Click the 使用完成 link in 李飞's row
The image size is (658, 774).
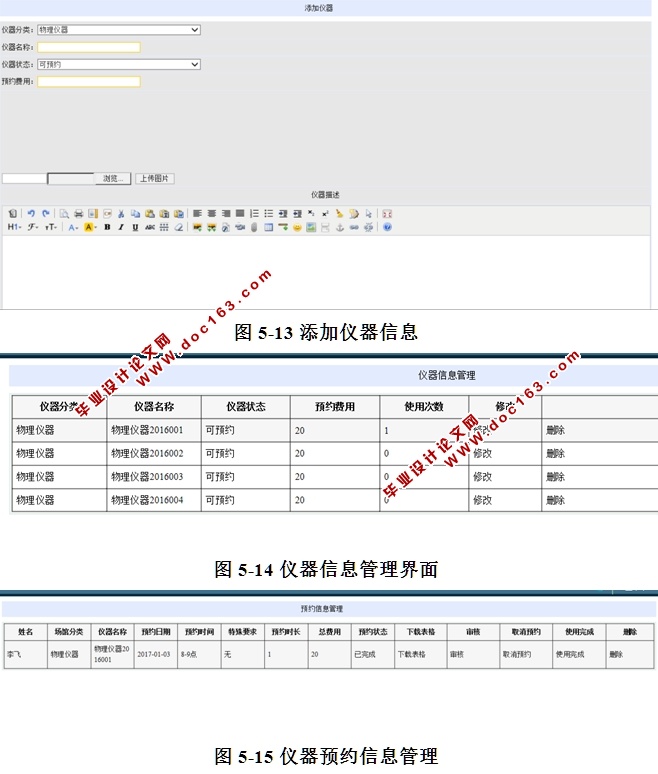pos(570,654)
